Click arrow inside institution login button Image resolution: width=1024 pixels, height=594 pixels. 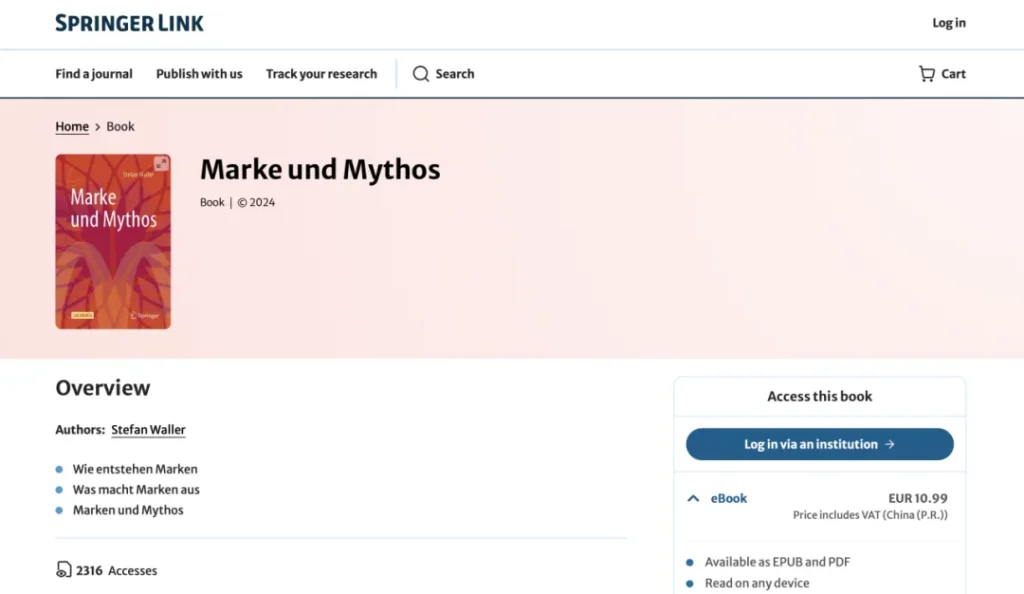pyautogui.click(x=890, y=445)
